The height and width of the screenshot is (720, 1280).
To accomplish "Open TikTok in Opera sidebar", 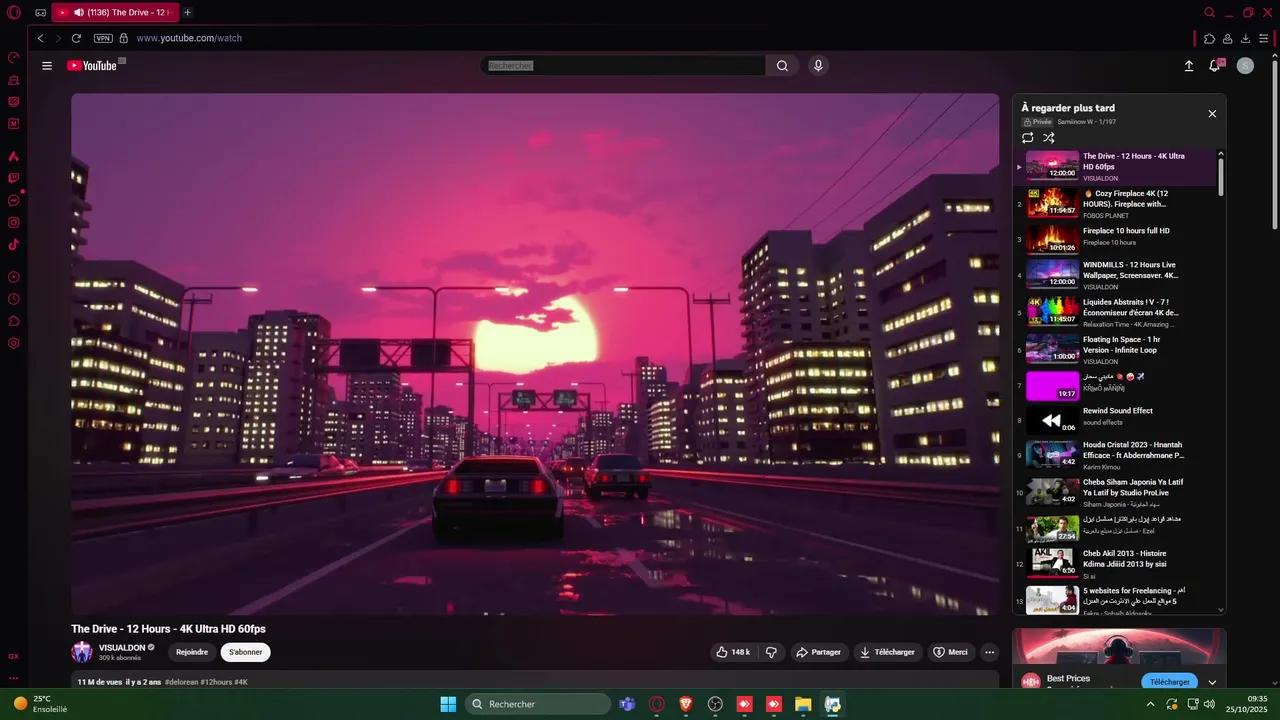I will pos(14,244).
